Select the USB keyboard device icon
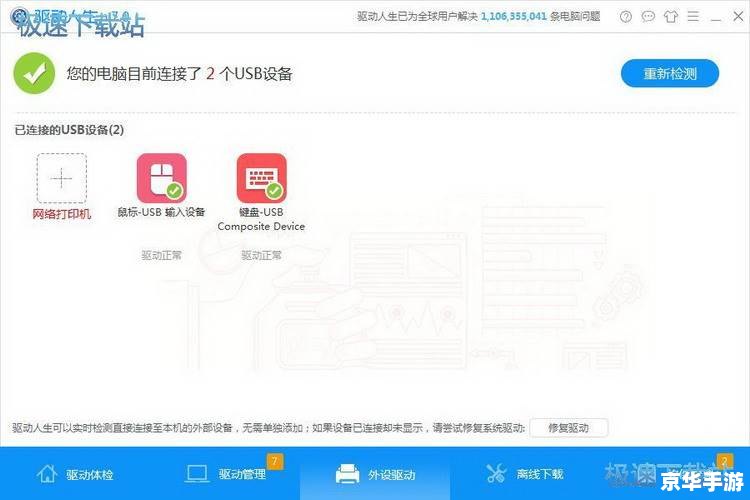 pyautogui.click(x=261, y=178)
